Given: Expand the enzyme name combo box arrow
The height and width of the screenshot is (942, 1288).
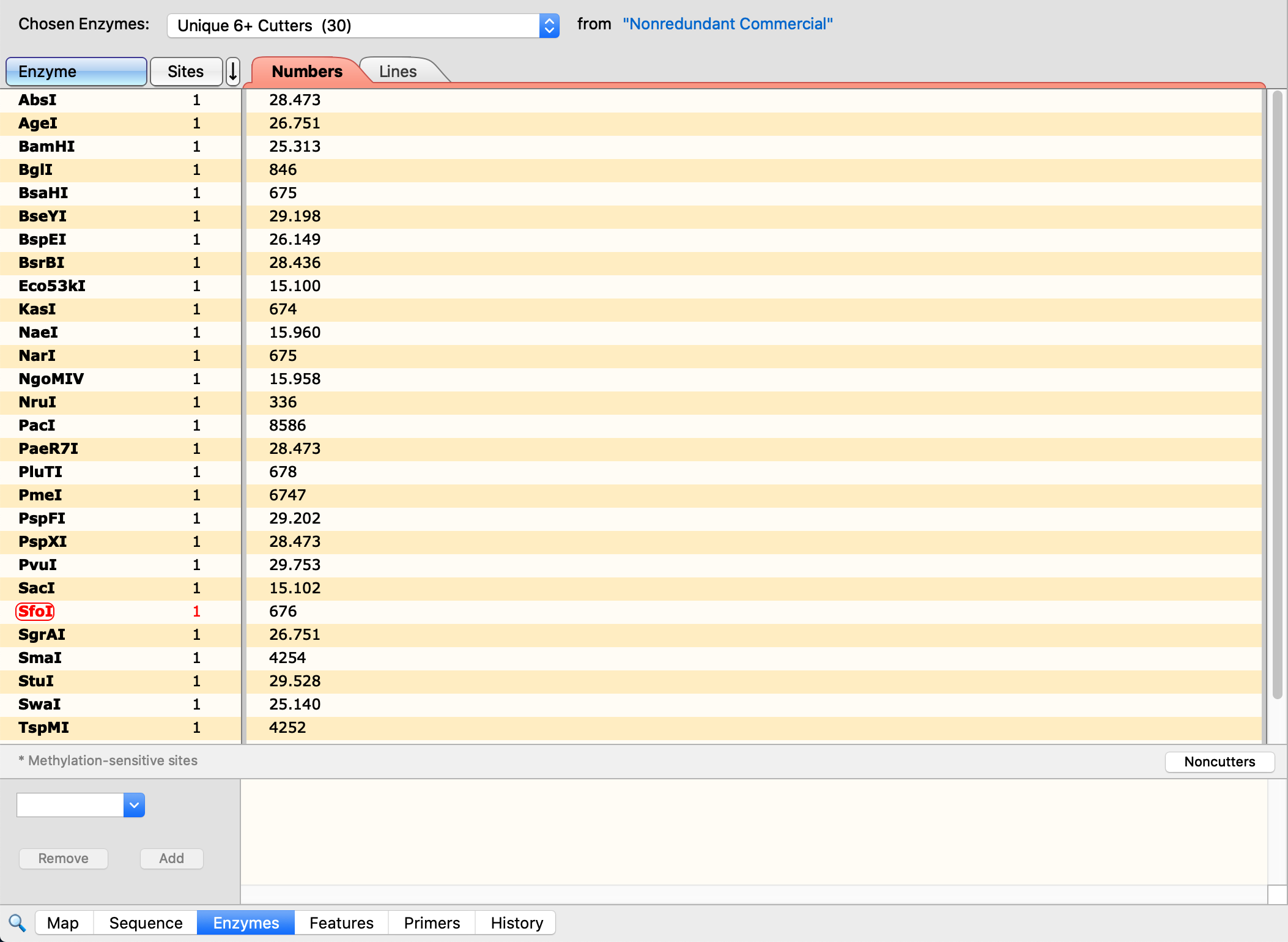Looking at the screenshot, I should pyautogui.click(x=134, y=805).
